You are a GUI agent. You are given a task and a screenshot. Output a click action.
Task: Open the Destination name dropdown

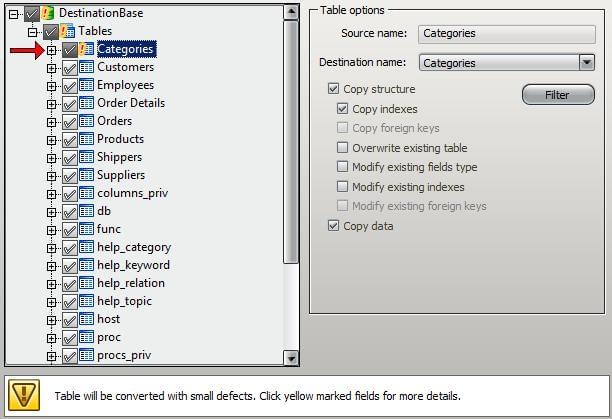point(587,62)
